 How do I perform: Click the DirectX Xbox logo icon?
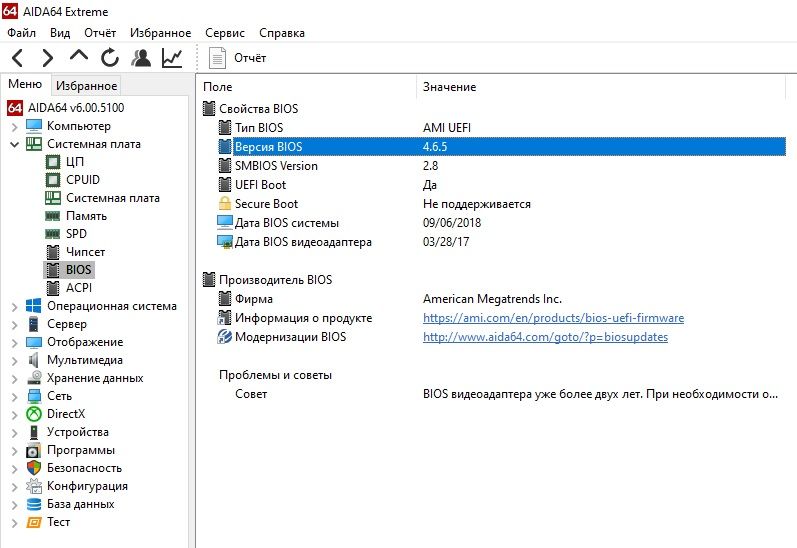(34, 414)
